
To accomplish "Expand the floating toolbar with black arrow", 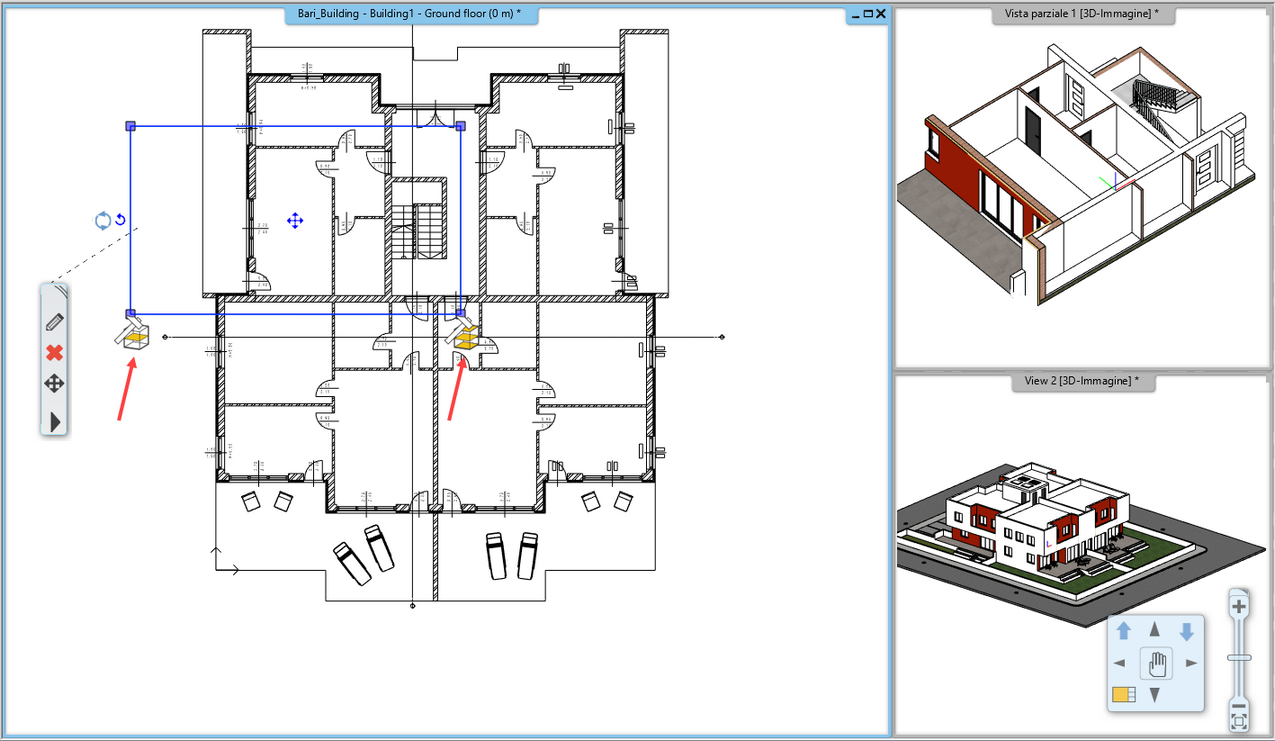I will 55,422.
